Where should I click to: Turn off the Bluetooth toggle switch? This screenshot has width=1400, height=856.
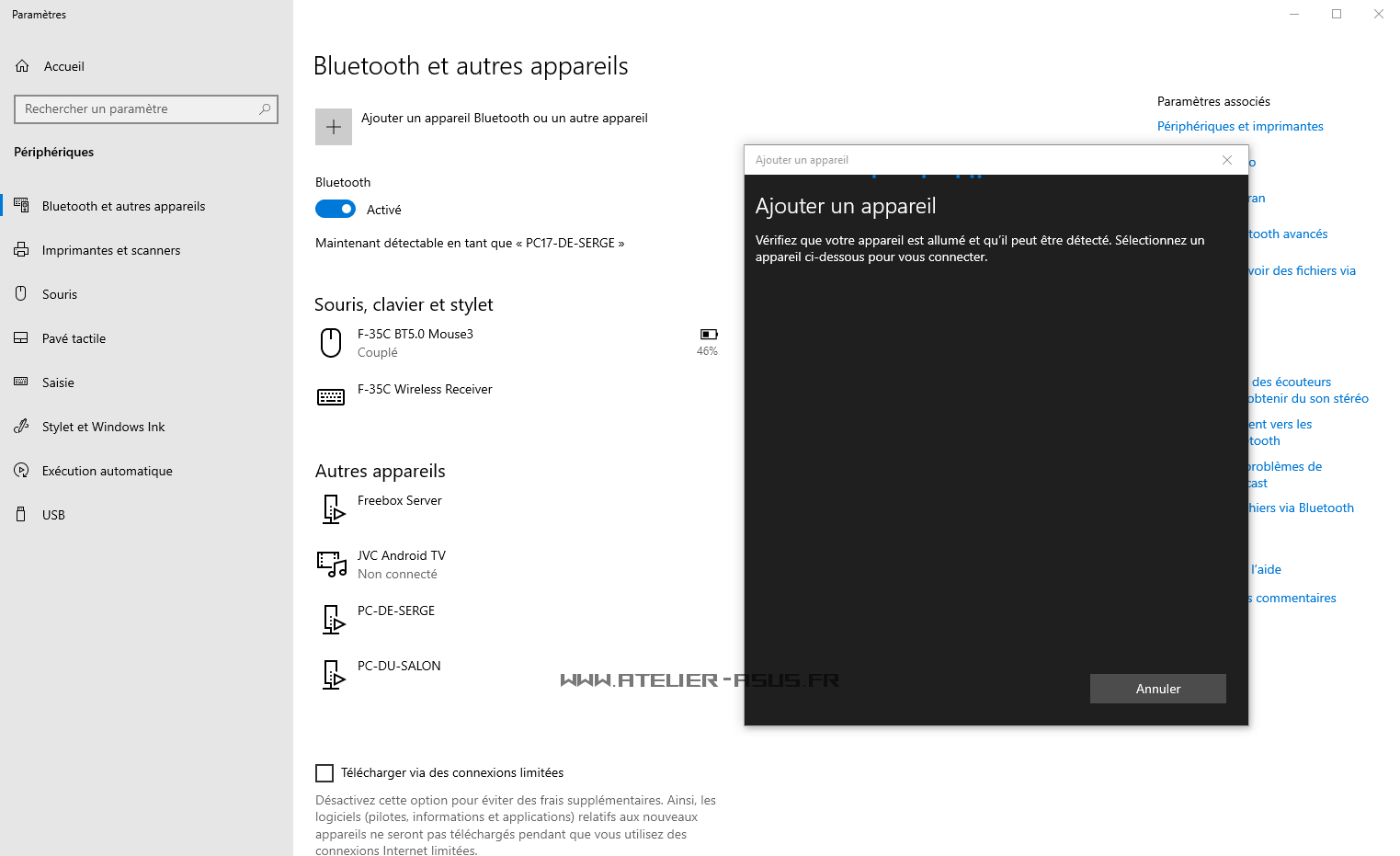(336, 210)
